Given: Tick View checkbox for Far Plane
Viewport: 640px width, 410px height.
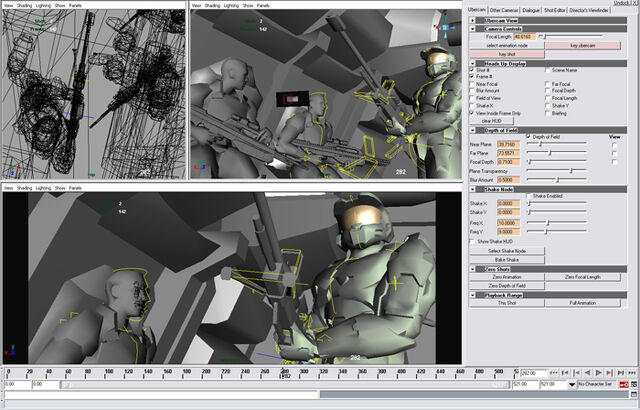Looking at the screenshot, I should tap(615, 153).
